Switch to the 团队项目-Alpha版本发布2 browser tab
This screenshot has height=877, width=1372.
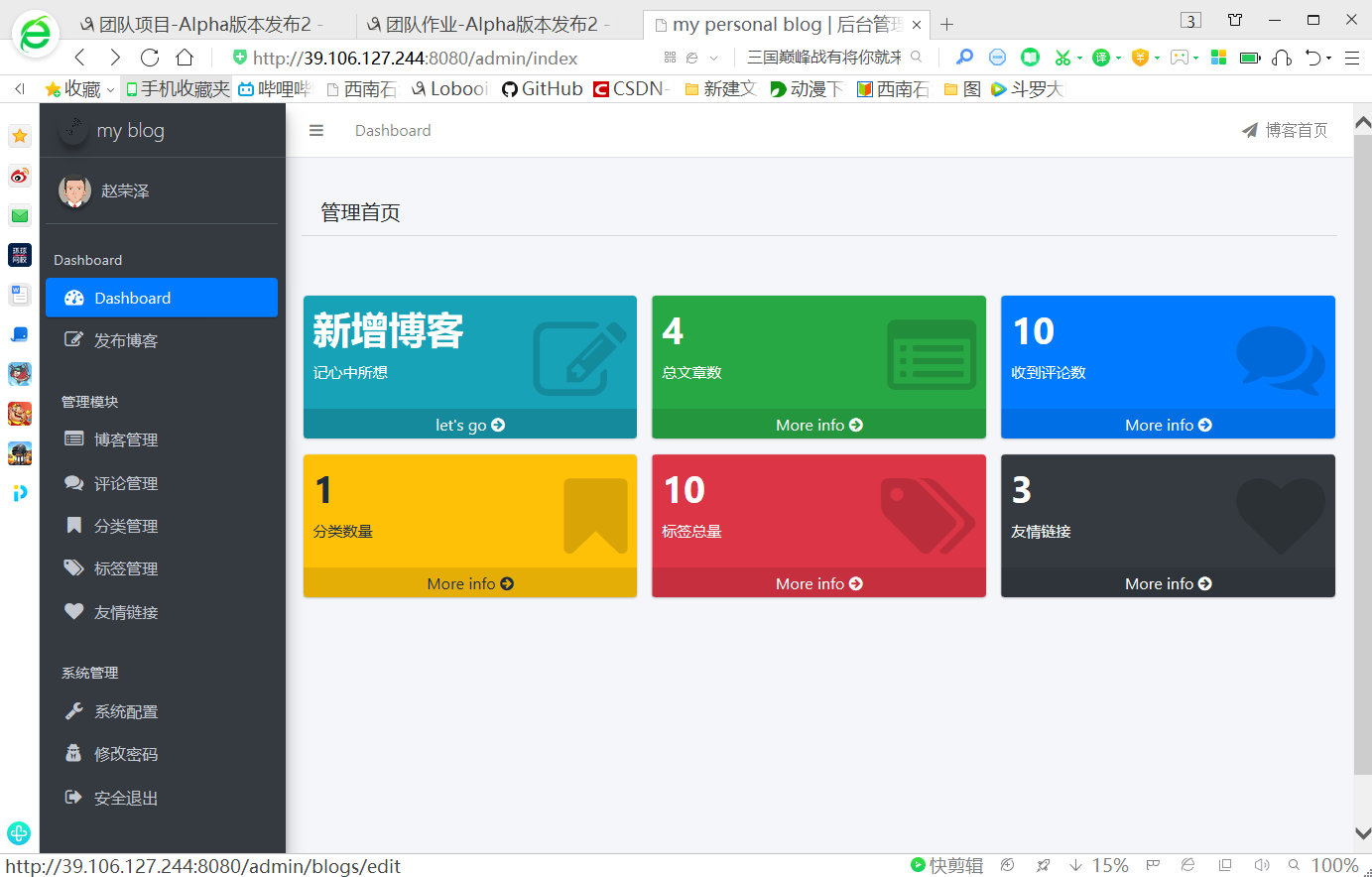198,23
